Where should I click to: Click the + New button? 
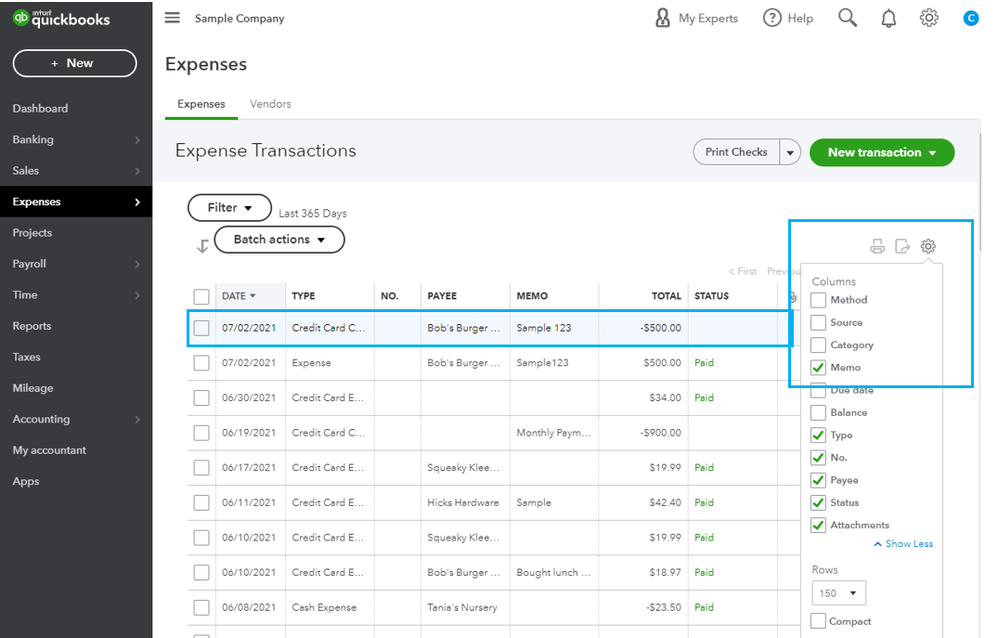[x=74, y=63]
